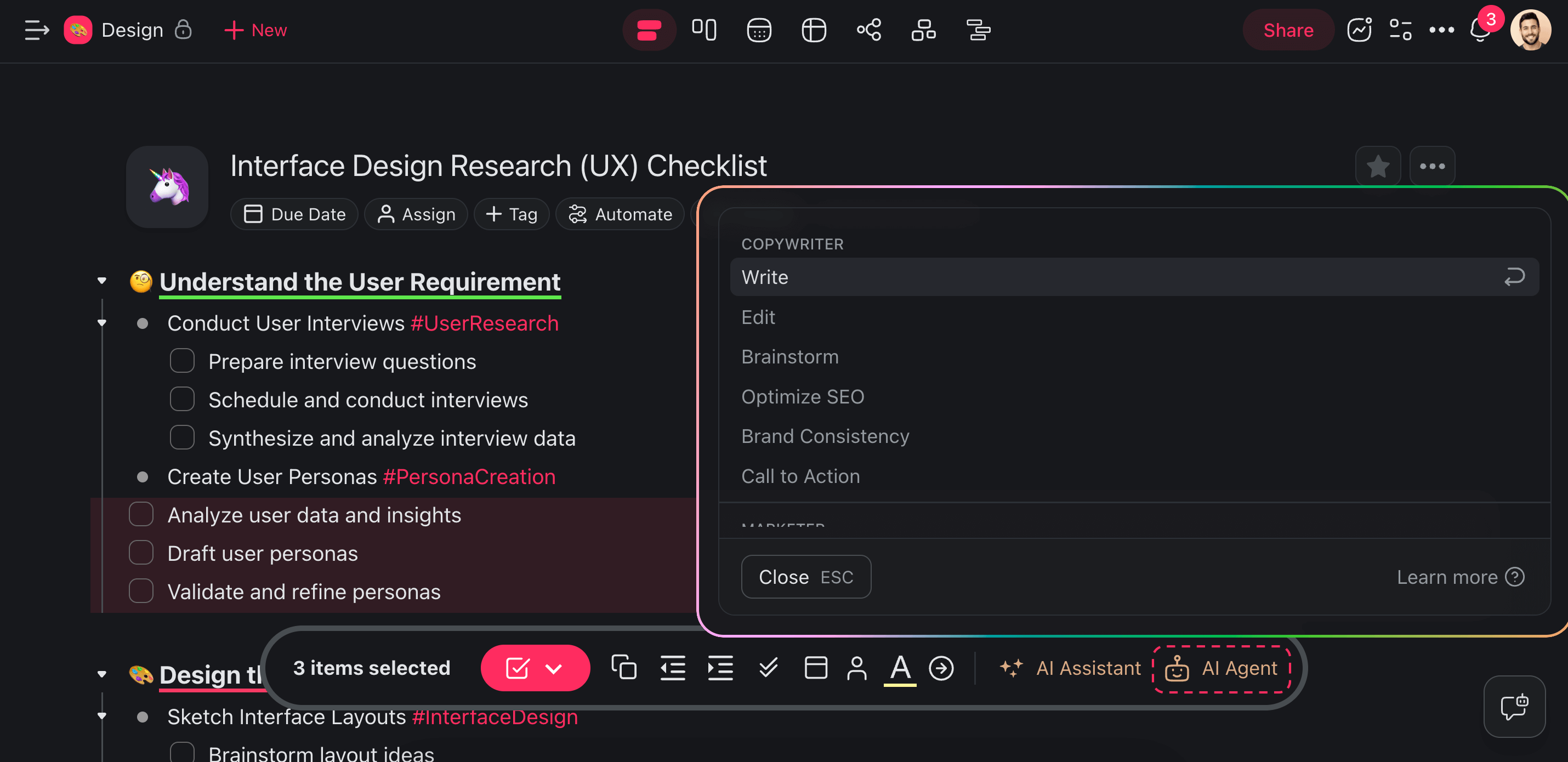This screenshot has height=762, width=1568.
Task: Open the format dropdown in selection toolbar
Action: pyautogui.click(x=553, y=668)
